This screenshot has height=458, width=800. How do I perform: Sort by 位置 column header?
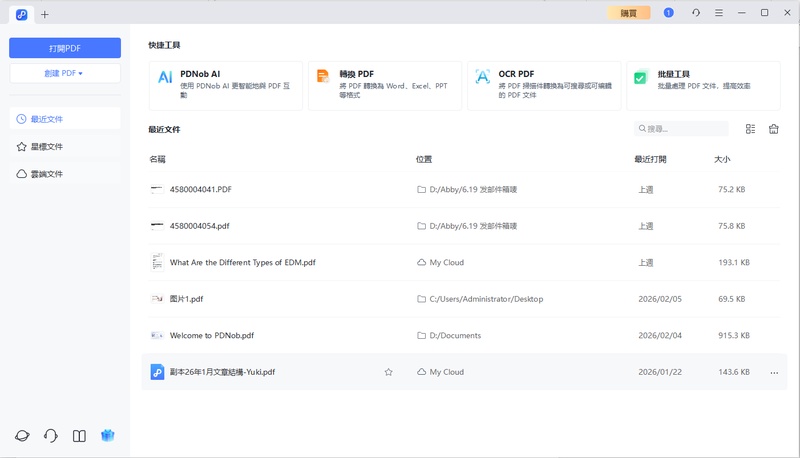(x=423, y=159)
